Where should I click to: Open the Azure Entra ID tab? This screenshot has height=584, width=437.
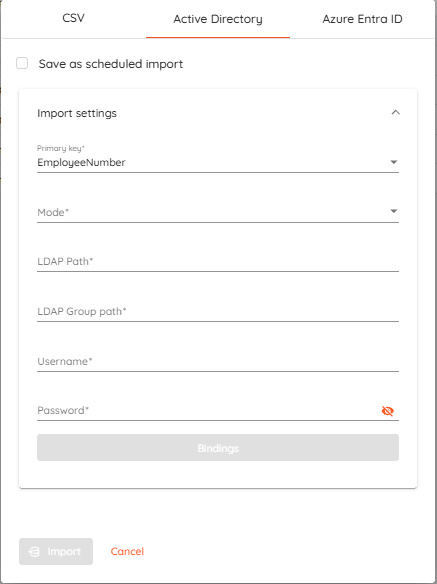(362, 19)
